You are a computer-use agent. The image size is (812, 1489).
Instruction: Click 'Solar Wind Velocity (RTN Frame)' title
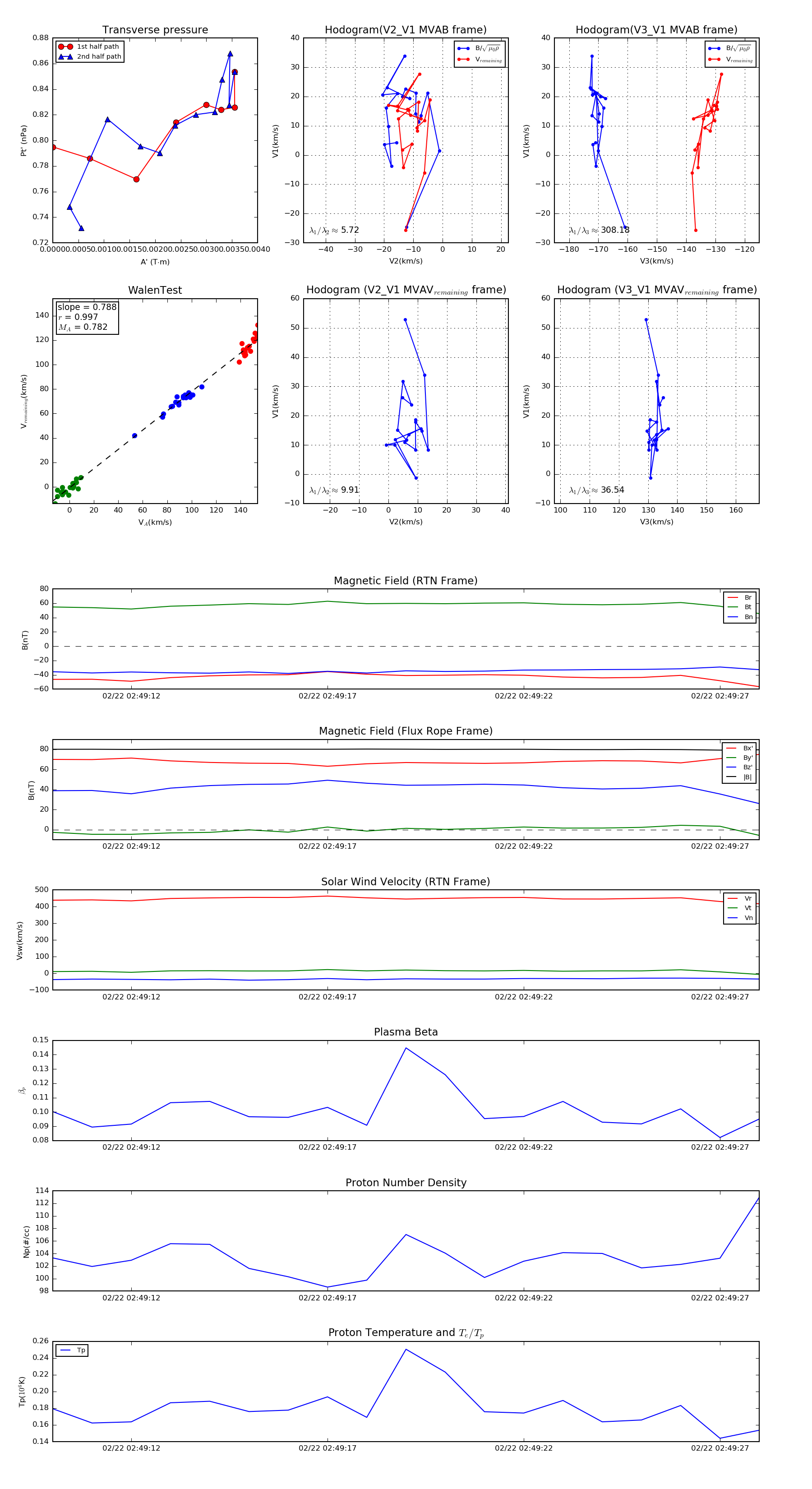click(406, 882)
